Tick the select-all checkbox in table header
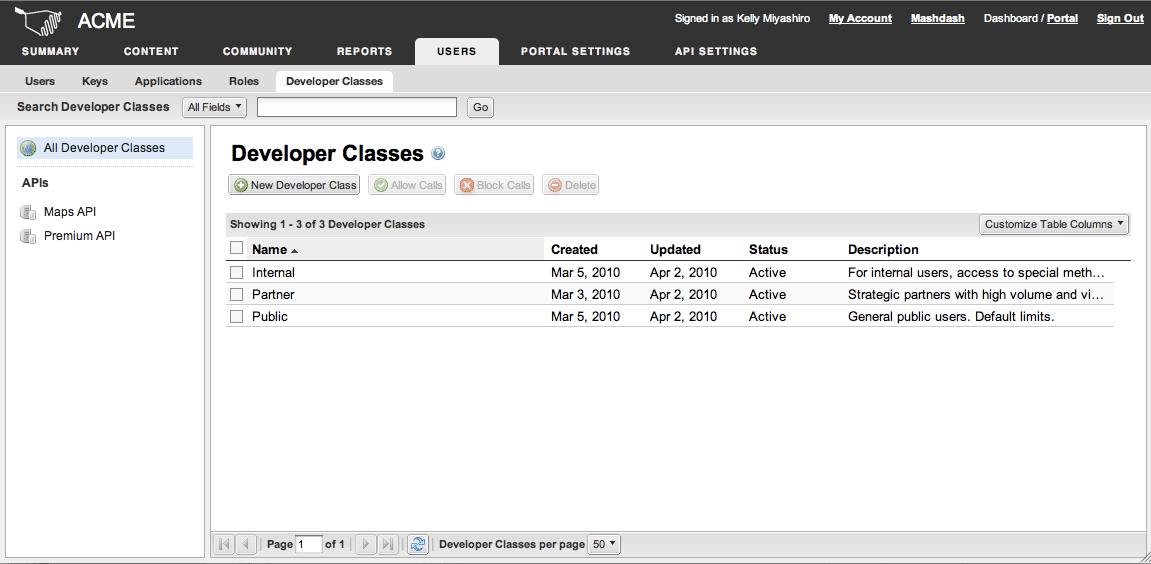This screenshot has width=1151, height=564. [236, 248]
